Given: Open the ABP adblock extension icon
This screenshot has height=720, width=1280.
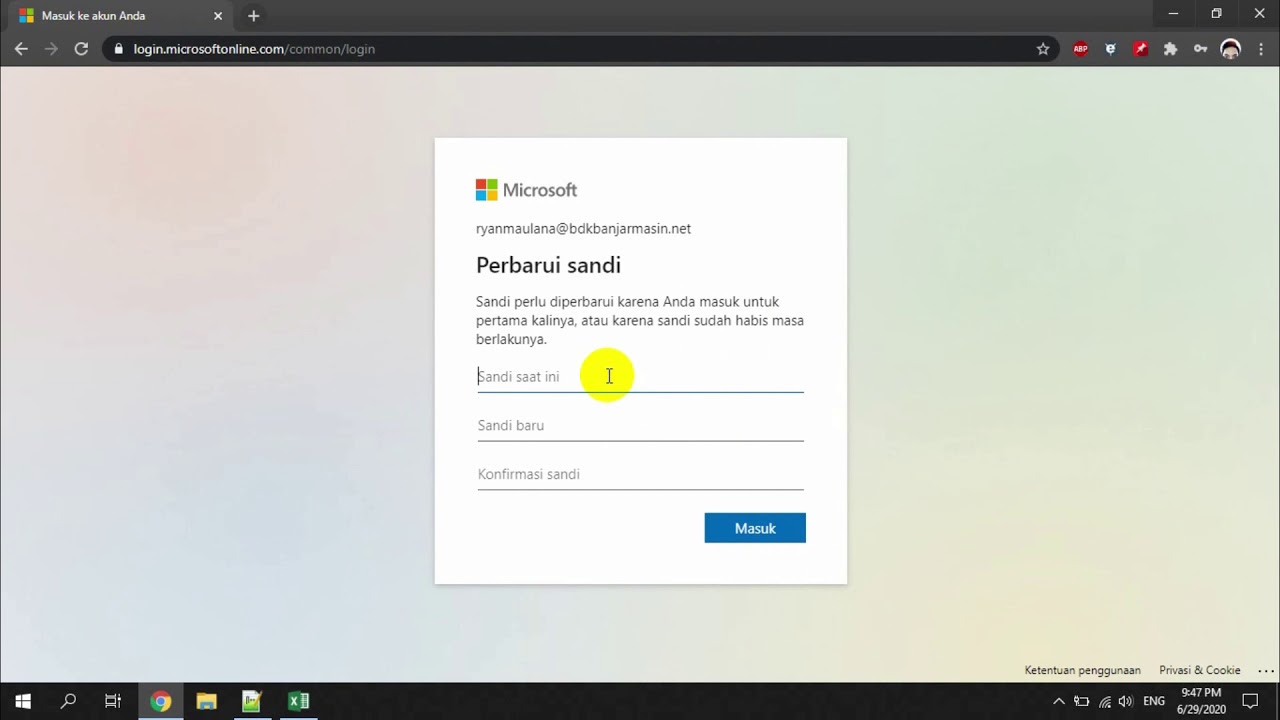Looking at the screenshot, I should pos(1080,48).
